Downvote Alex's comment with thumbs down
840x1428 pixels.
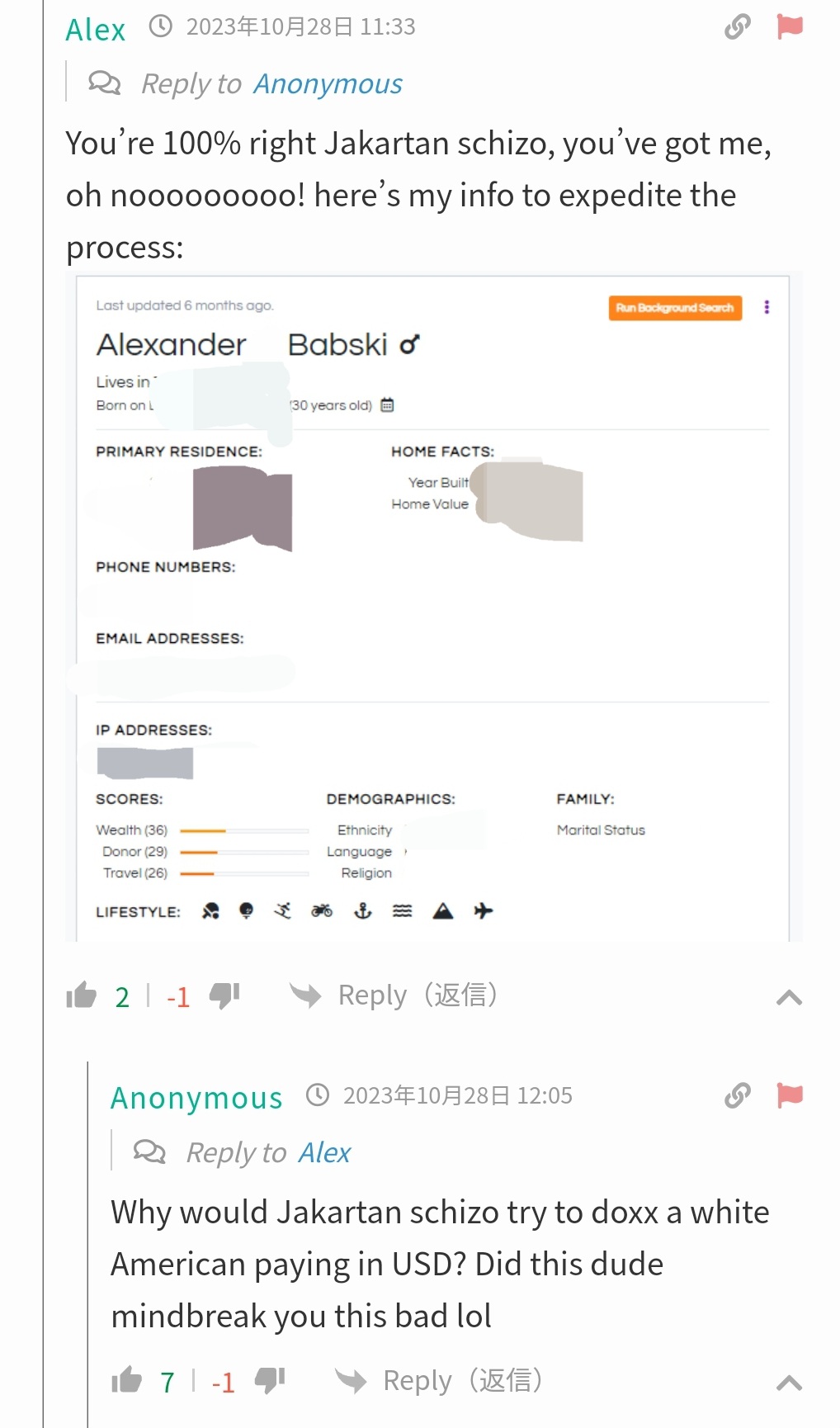click(224, 995)
